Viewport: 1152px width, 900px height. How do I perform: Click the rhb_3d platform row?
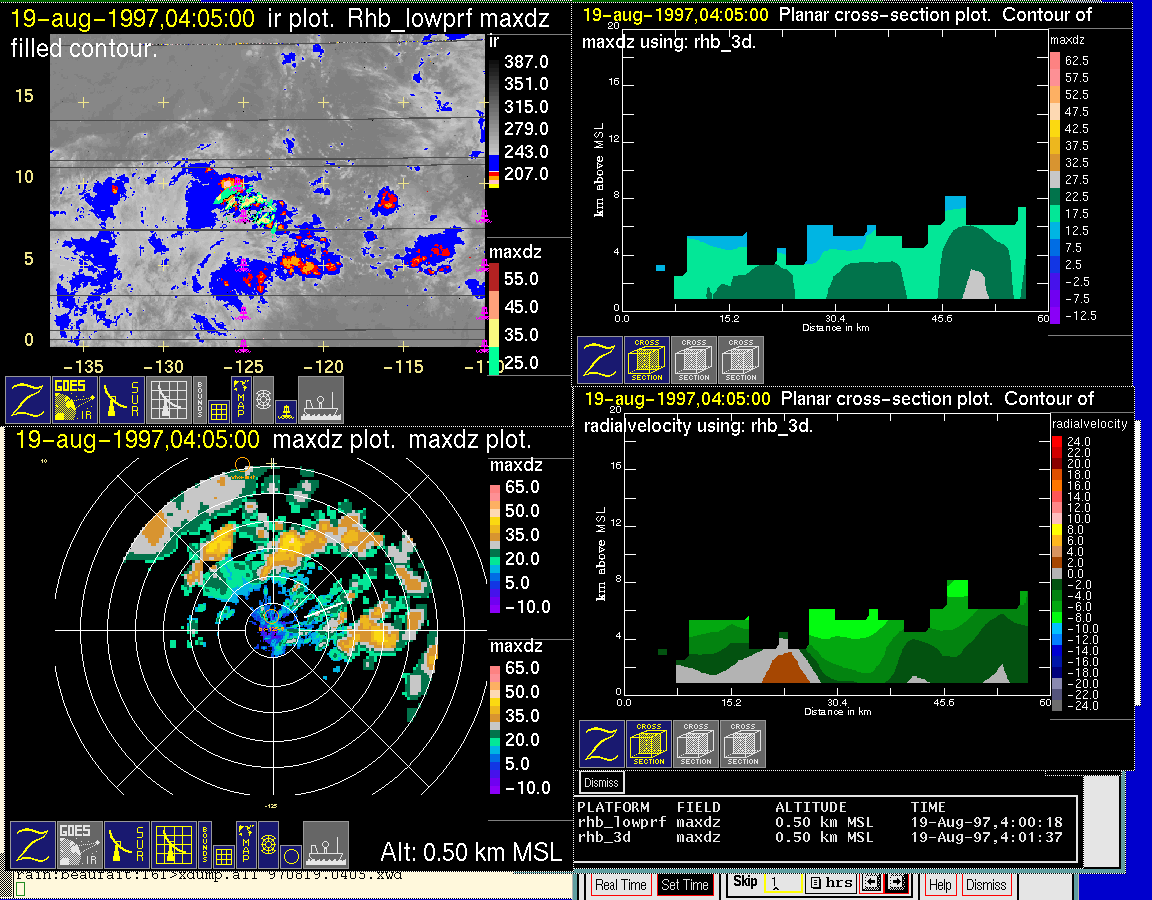pos(821,837)
